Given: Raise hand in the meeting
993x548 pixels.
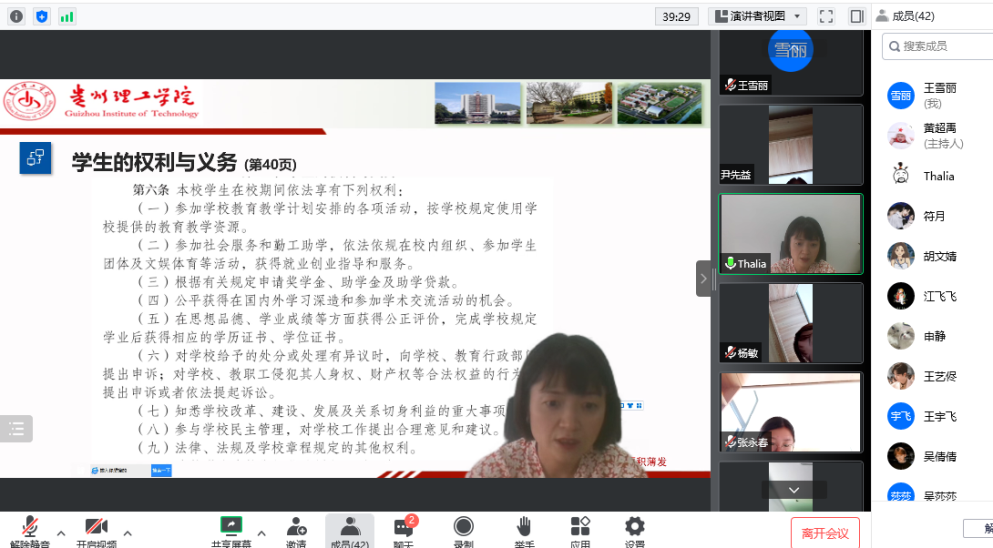Looking at the screenshot, I should click(523, 527).
